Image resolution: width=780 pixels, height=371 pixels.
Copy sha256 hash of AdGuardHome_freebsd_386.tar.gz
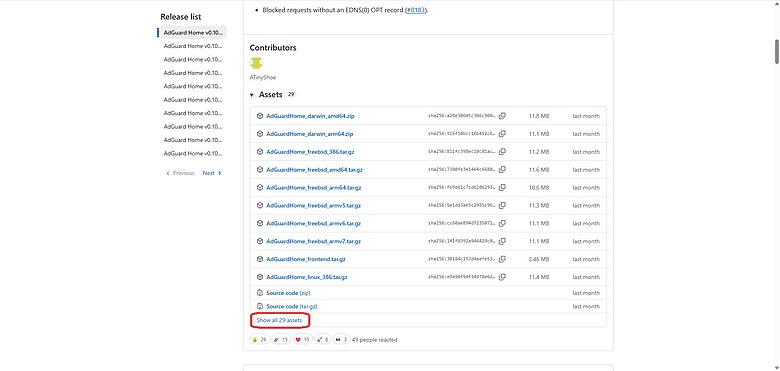(x=502, y=152)
